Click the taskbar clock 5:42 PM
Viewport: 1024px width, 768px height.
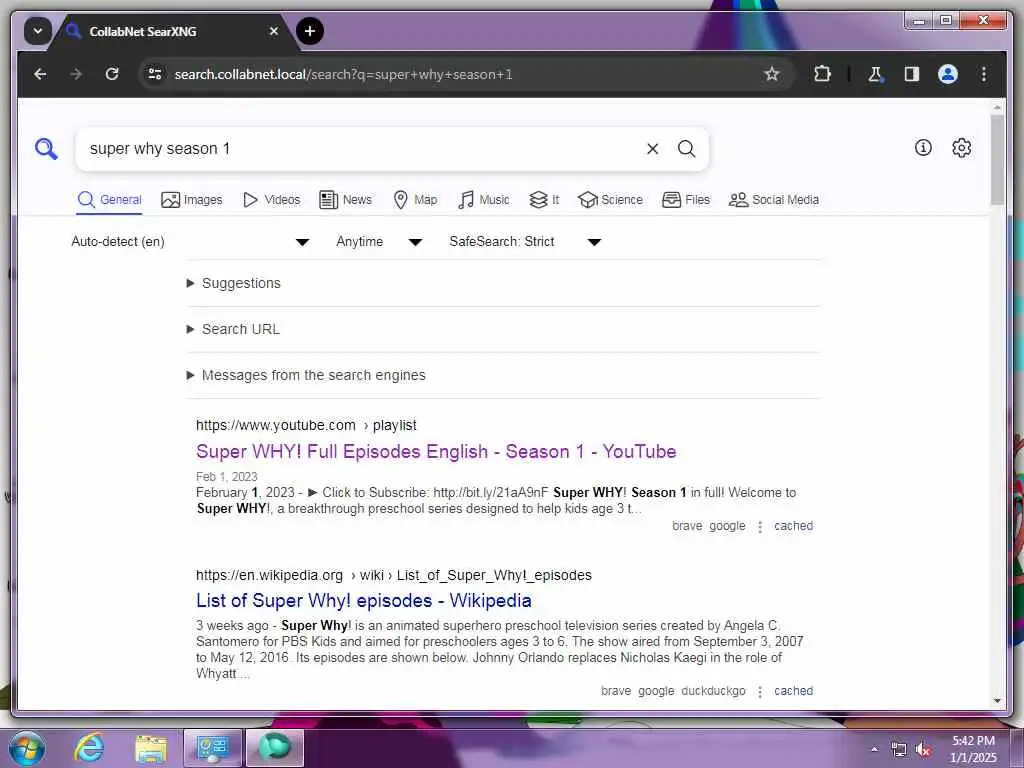[973, 741]
